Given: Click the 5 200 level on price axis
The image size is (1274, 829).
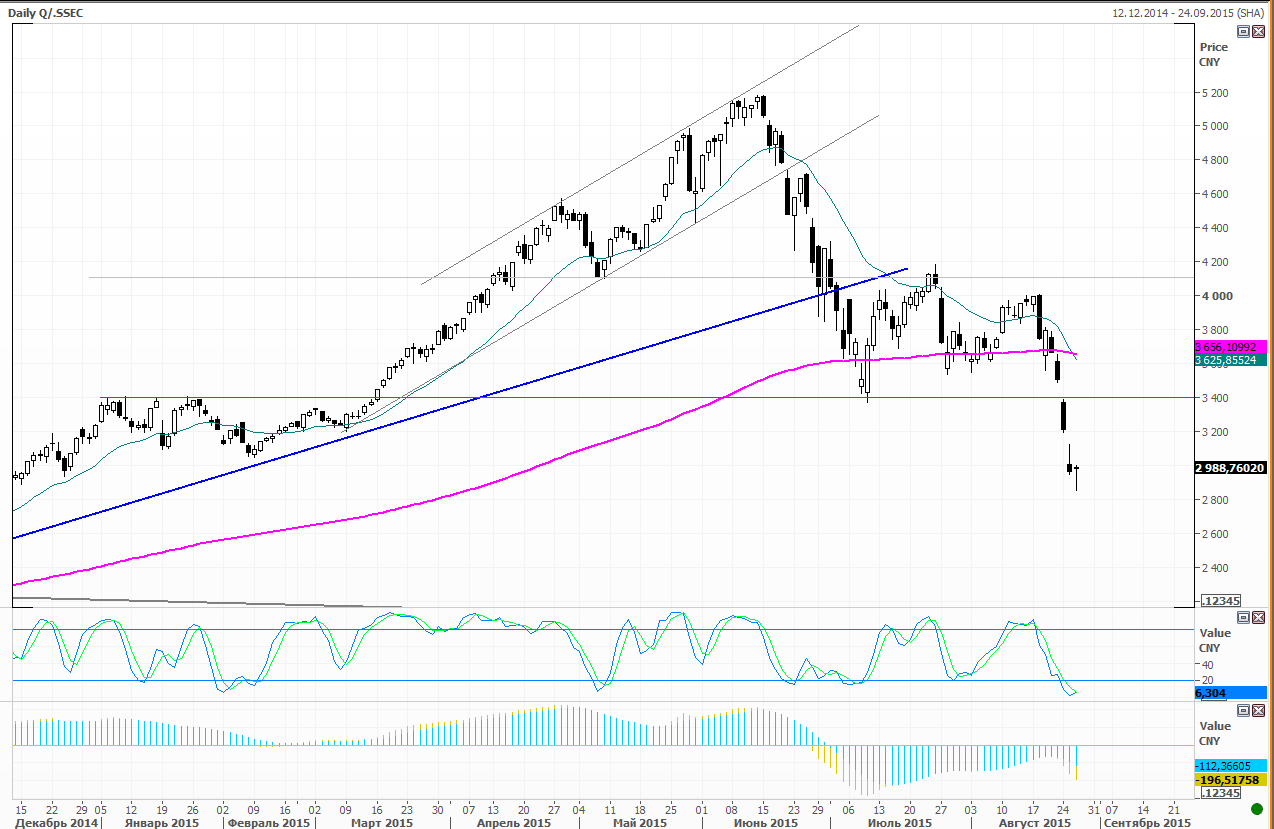Looking at the screenshot, I should pos(1215,93).
